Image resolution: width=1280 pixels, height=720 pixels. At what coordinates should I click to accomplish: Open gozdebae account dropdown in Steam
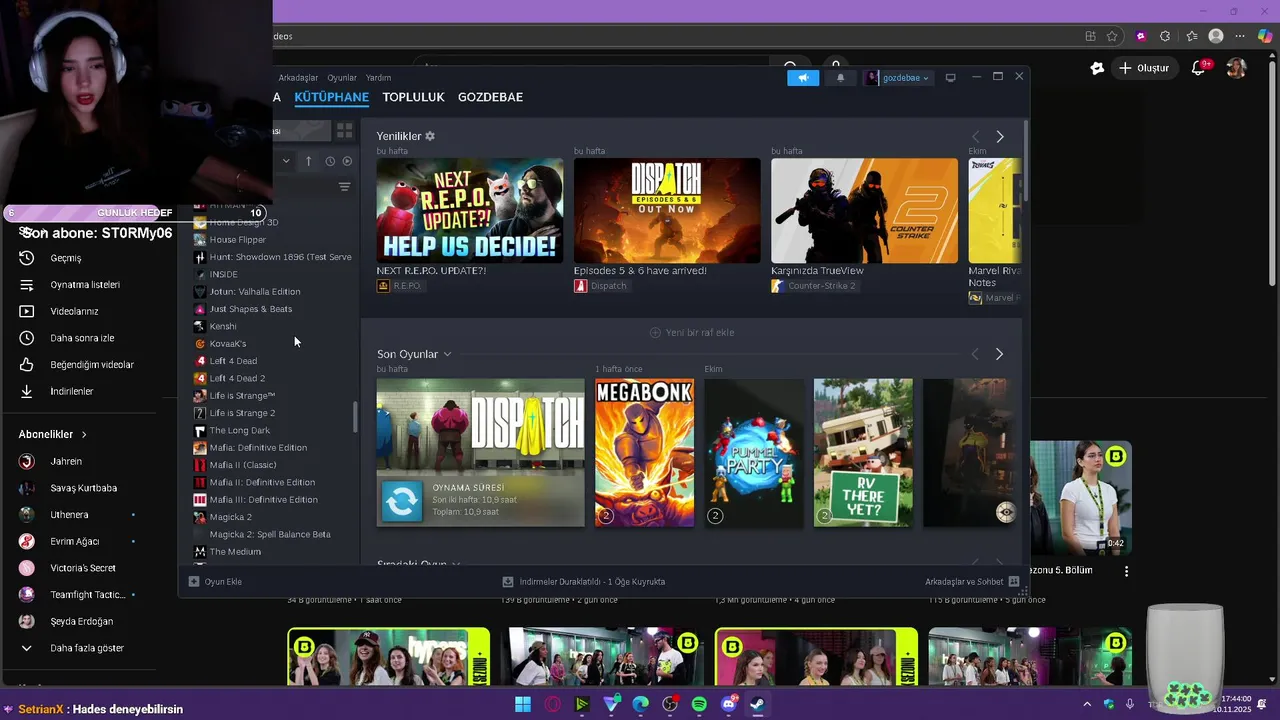(897, 78)
